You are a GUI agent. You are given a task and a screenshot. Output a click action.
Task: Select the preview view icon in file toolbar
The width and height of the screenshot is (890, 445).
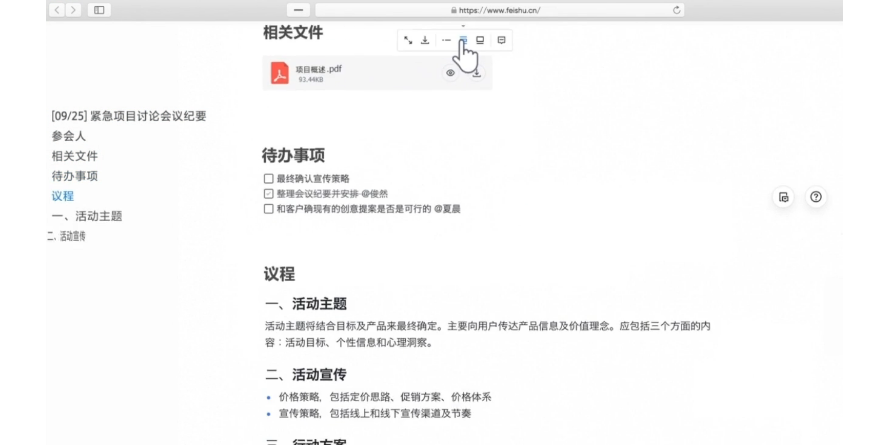[x=481, y=40]
